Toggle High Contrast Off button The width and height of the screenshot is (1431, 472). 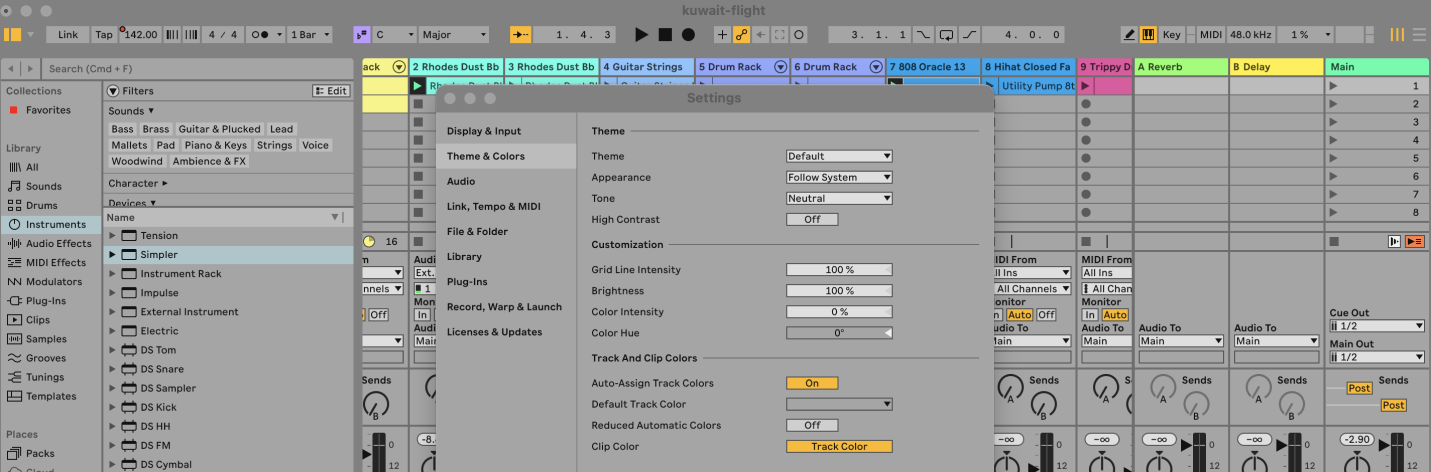coord(812,220)
